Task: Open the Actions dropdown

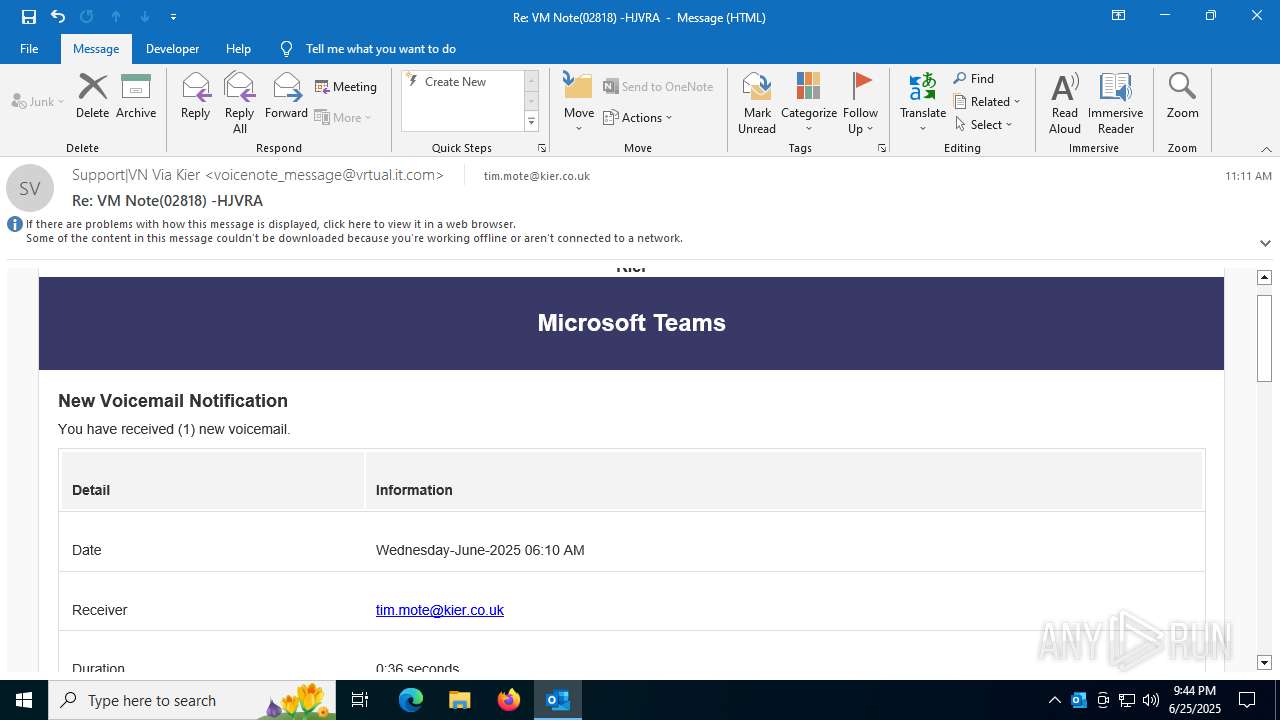Action: point(638,117)
